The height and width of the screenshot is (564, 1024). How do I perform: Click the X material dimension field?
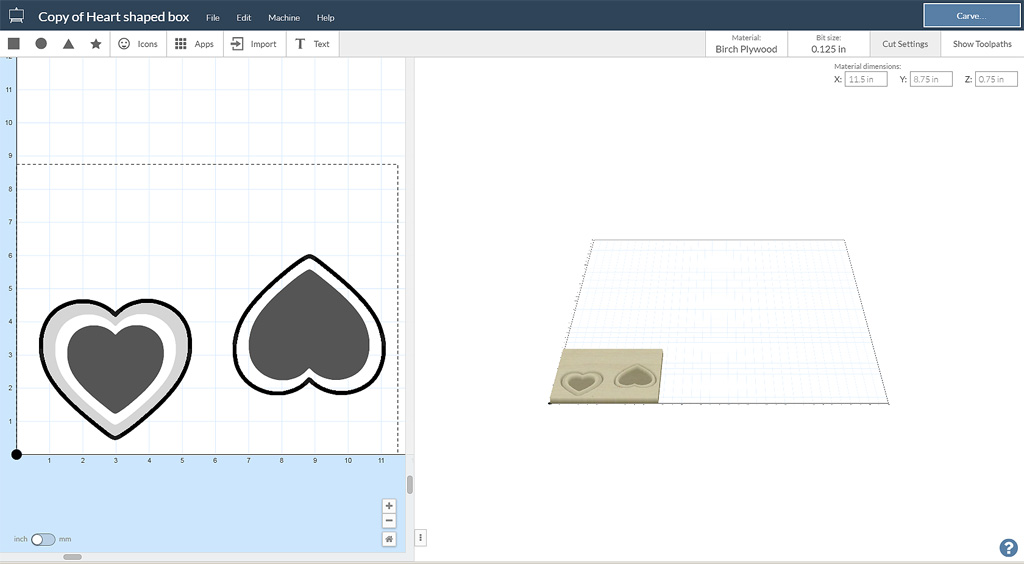pos(866,79)
